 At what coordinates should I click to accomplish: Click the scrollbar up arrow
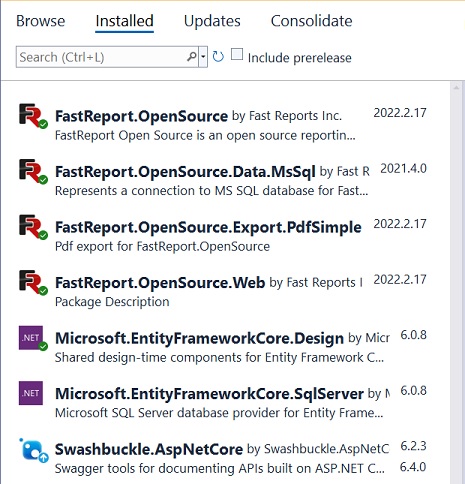click(x=456, y=88)
